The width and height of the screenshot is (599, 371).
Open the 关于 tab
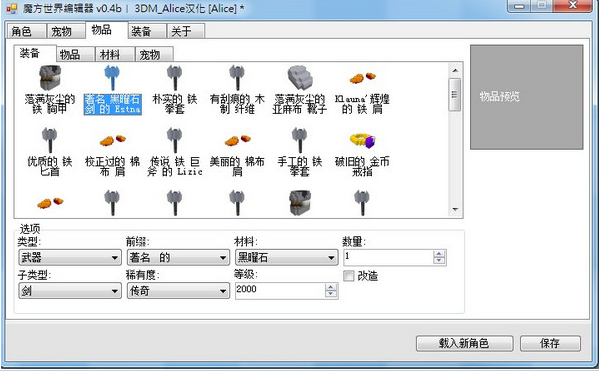pyautogui.click(x=186, y=31)
